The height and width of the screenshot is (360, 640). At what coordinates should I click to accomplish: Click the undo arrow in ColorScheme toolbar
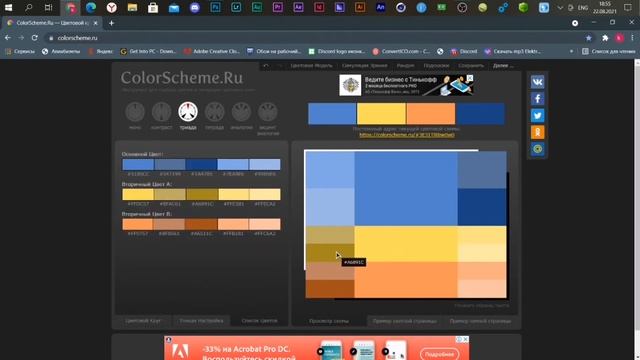(x=266, y=66)
